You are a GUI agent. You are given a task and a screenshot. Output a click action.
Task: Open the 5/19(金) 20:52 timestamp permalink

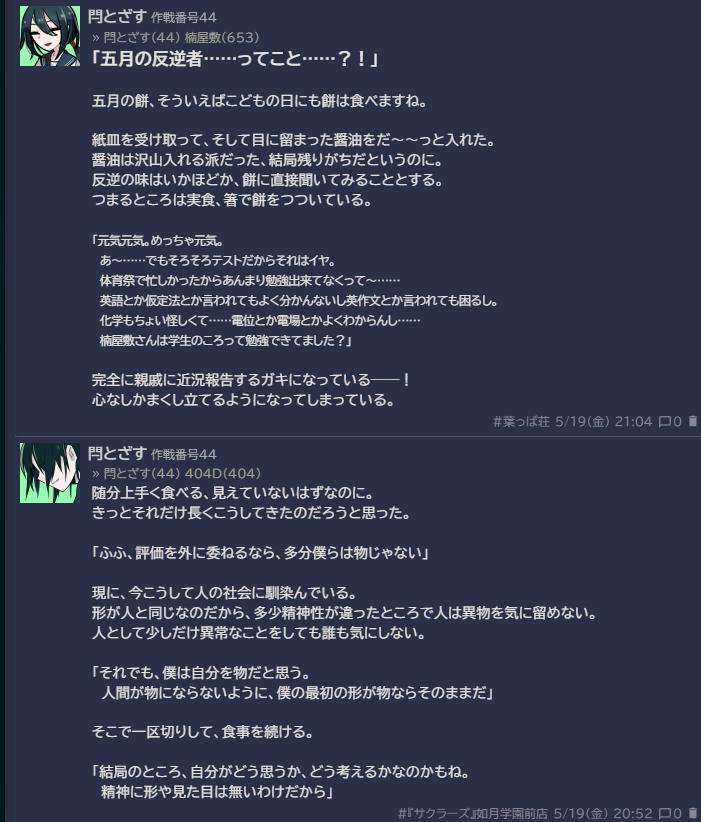(x=603, y=813)
